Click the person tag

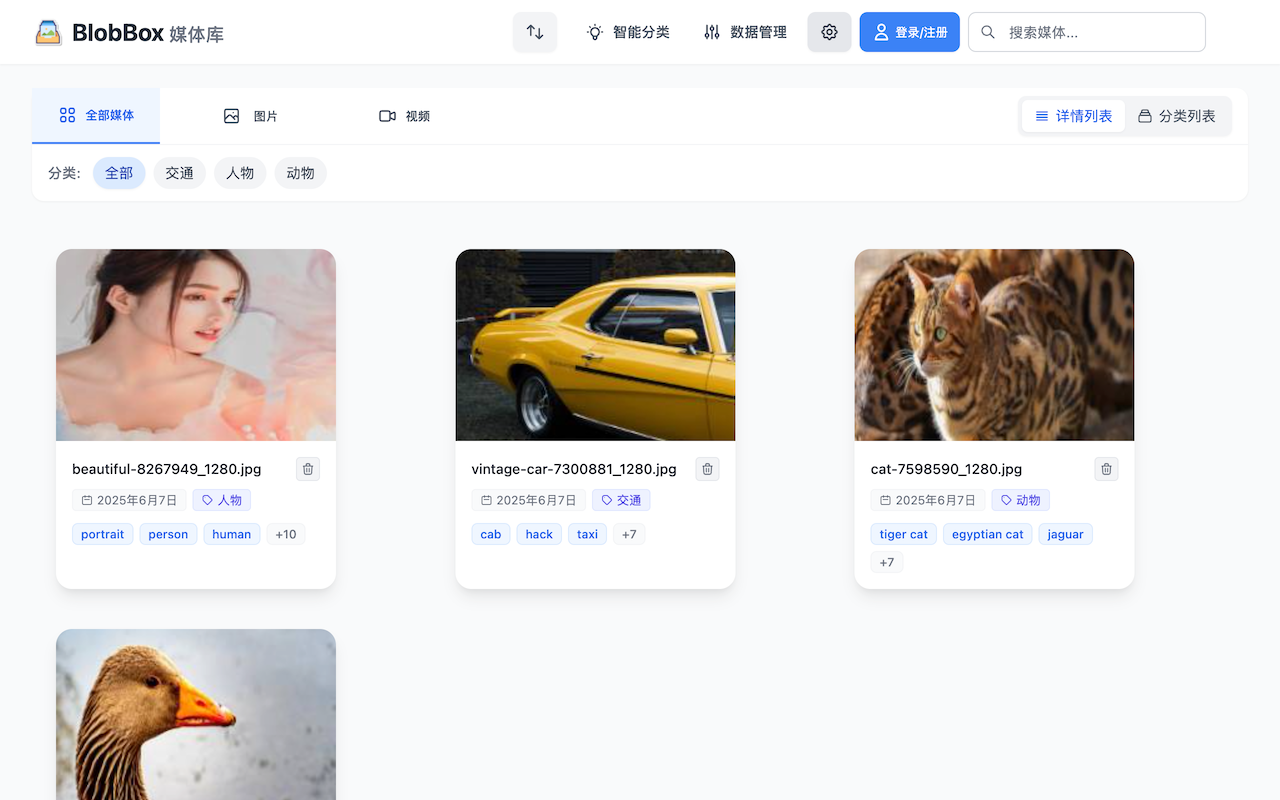[x=168, y=534]
